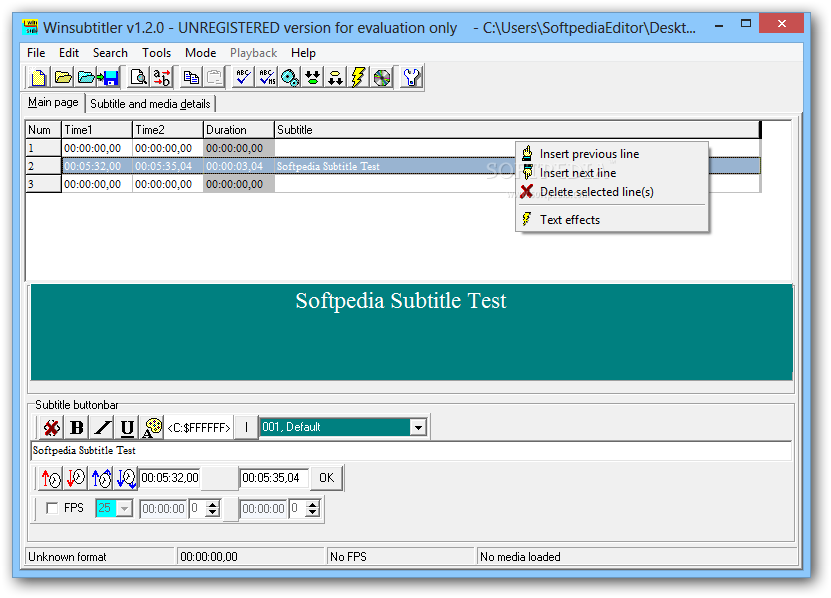Click the red up-arrow clock timing icon
This screenshot has height=598, width=831.
[51, 478]
